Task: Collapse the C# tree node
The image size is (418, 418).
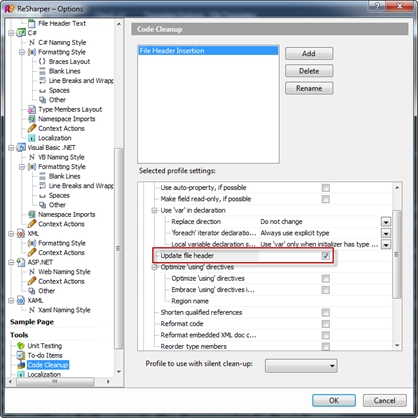Action: click(x=11, y=33)
